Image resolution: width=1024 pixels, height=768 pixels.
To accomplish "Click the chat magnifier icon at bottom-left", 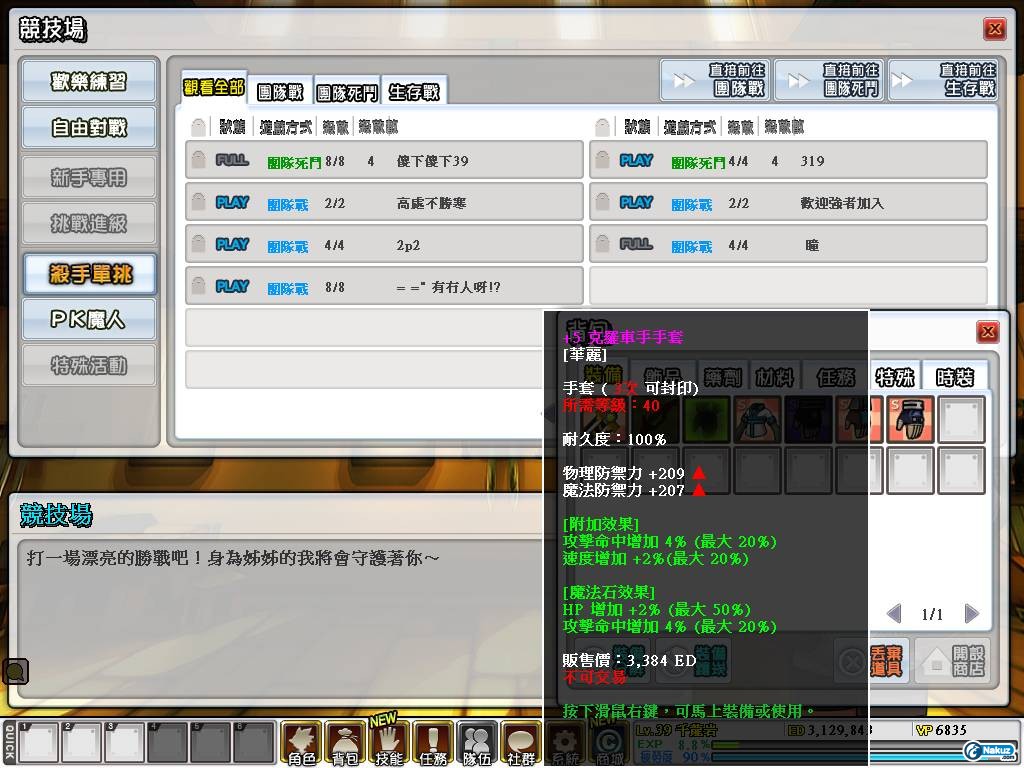I will pyautogui.click(x=15, y=671).
